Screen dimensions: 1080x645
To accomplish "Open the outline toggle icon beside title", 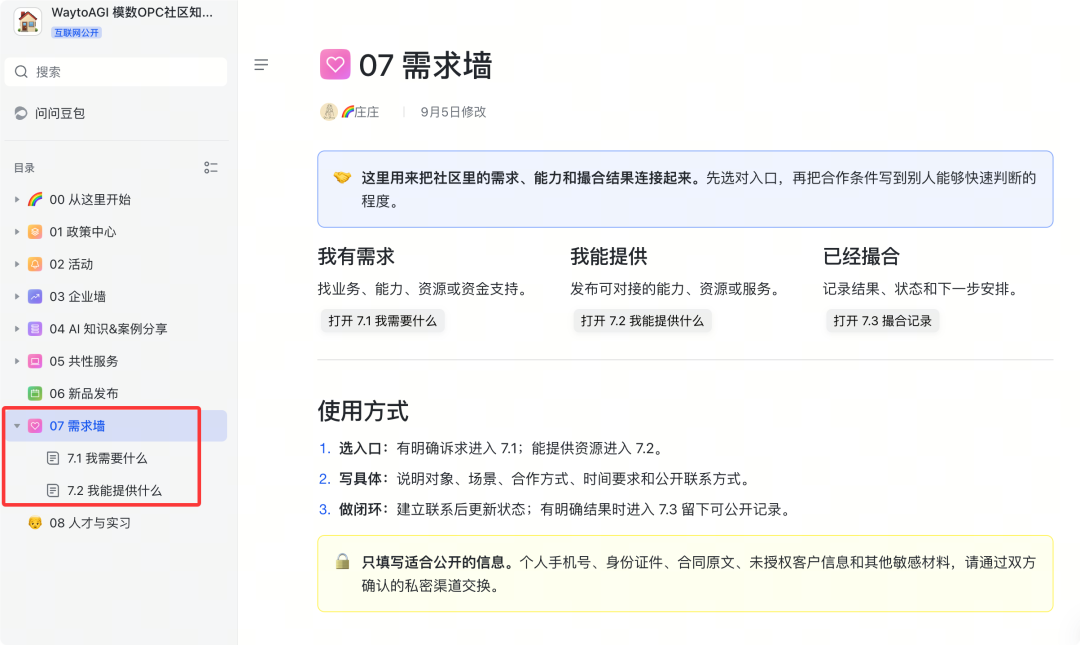I will [261, 65].
